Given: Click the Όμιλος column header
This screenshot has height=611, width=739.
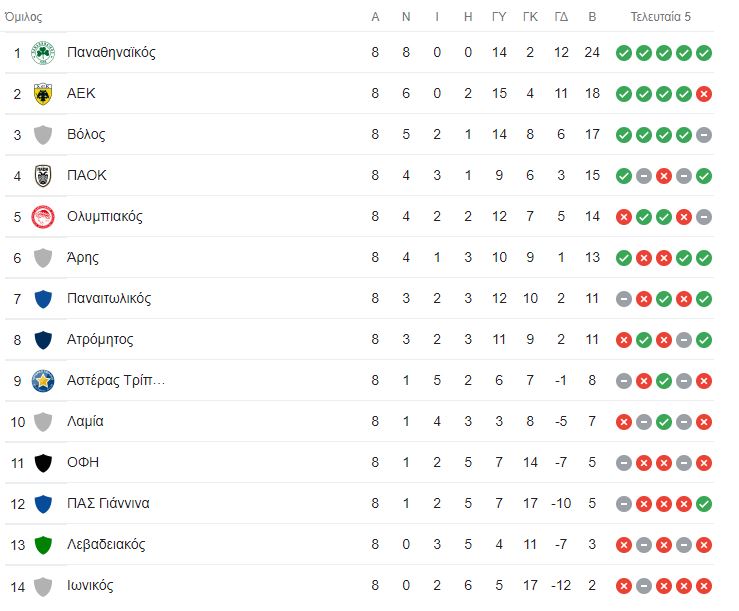Looking at the screenshot, I should pyautogui.click(x=24, y=17).
